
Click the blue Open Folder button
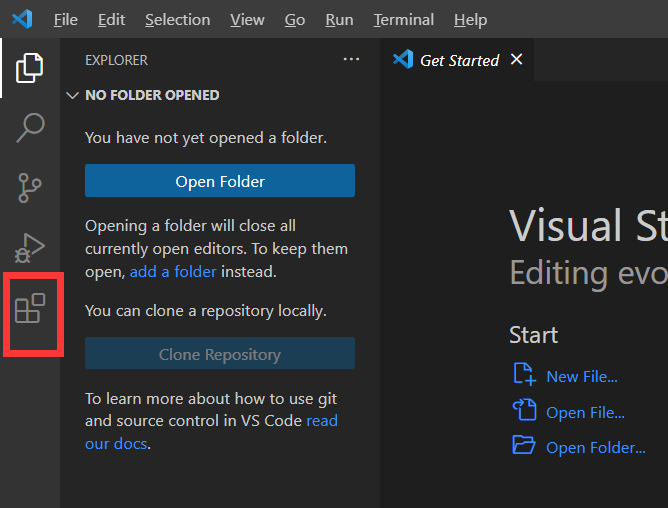pos(220,181)
